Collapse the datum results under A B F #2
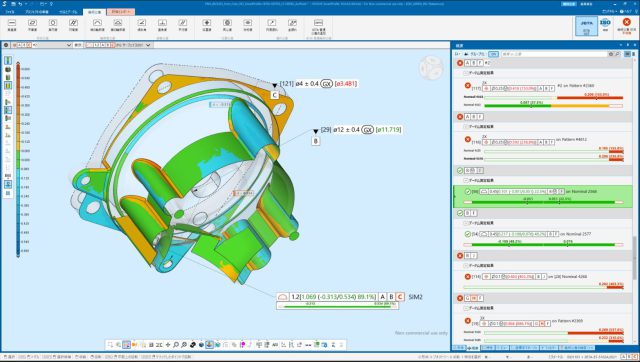This screenshot has height=362, width=640. [x=465, y=73]
